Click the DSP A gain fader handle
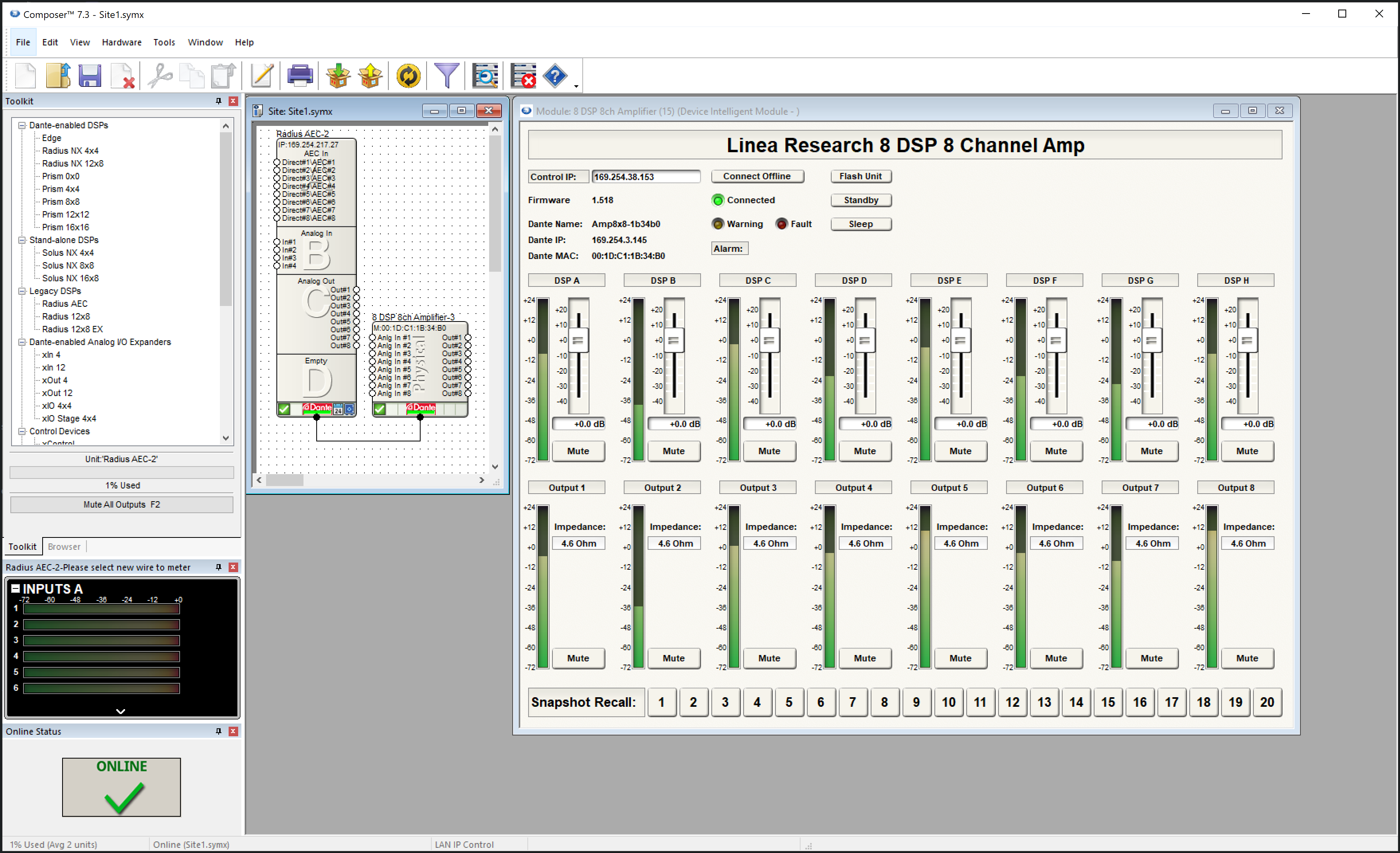The height and width of the screenshot is (853, 1400). click(578, 340)
